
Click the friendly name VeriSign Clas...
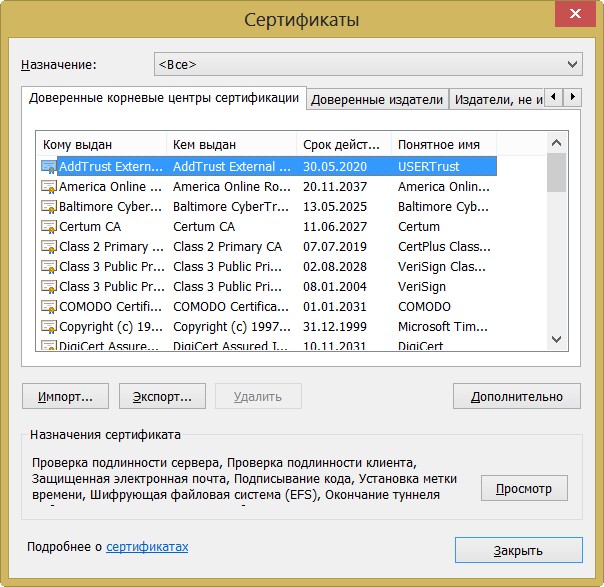442,267
